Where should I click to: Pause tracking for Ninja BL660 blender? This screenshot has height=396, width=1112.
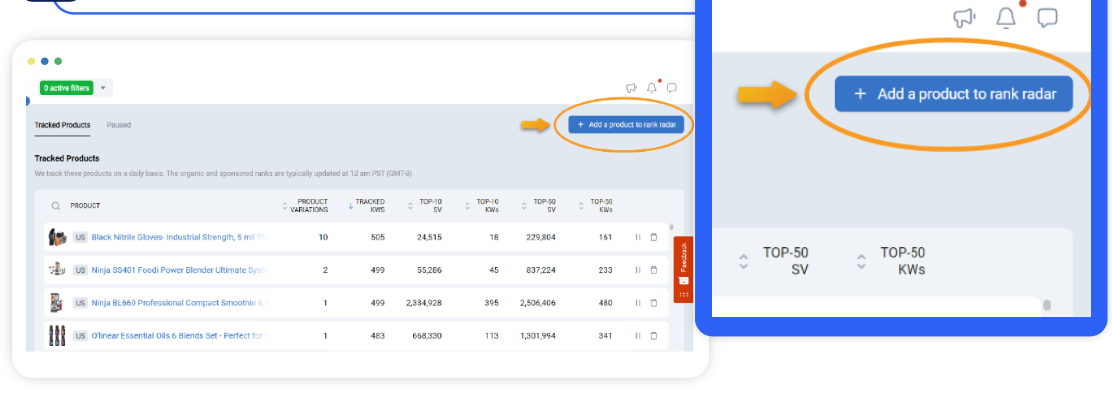coord(638,303)
